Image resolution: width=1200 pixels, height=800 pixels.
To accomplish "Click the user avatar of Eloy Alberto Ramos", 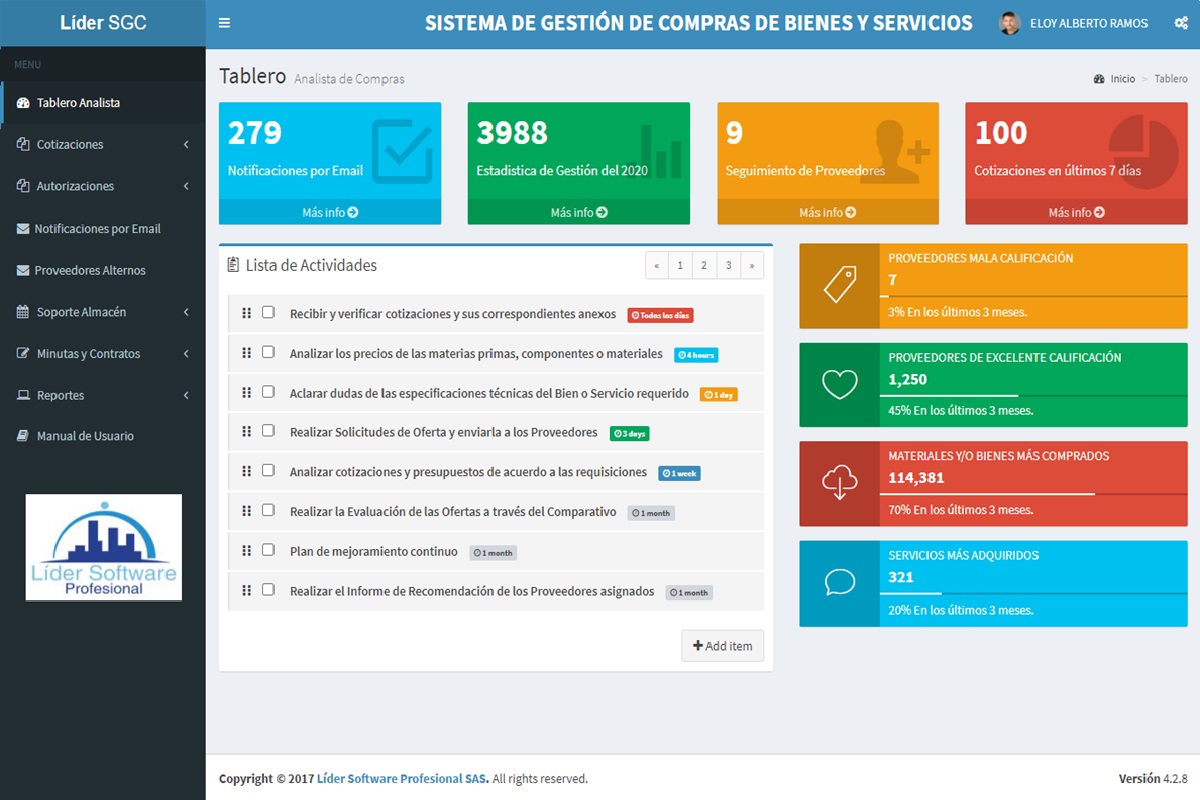I will (1009, 23).
